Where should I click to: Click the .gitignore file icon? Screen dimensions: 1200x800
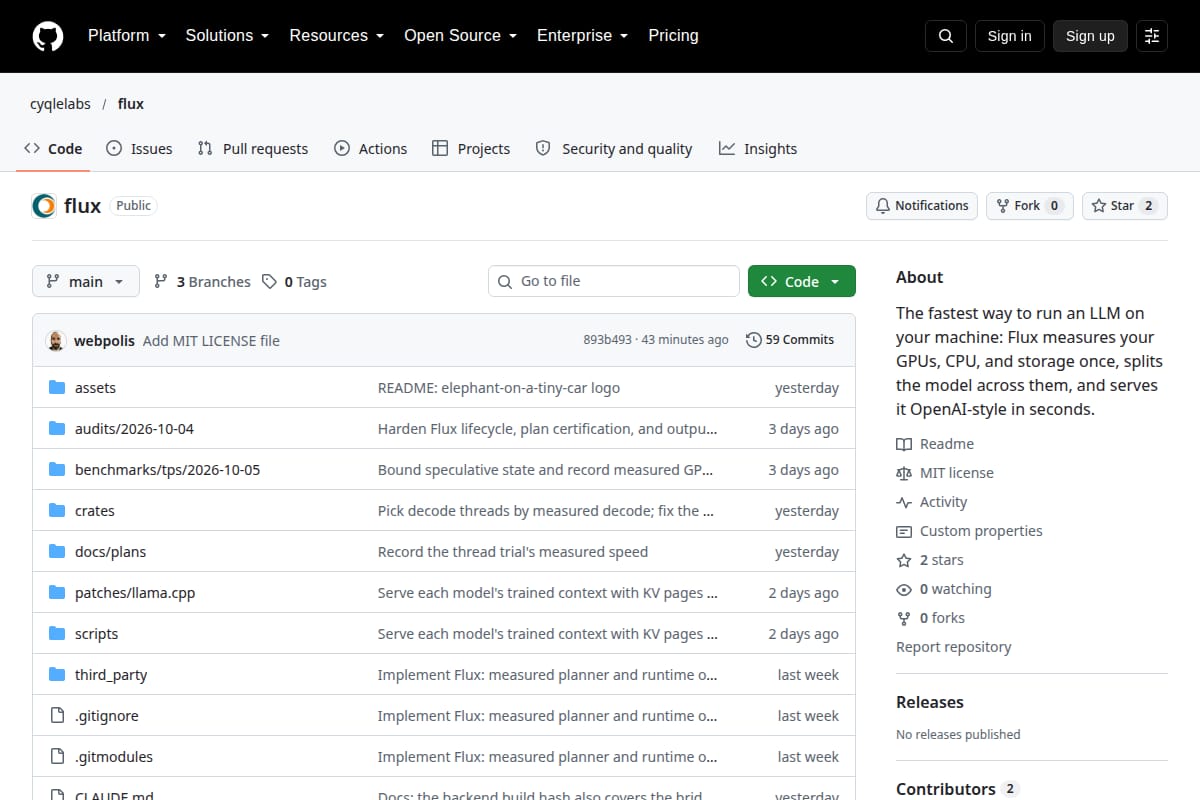pyautogui.click(x=57, y=716)
